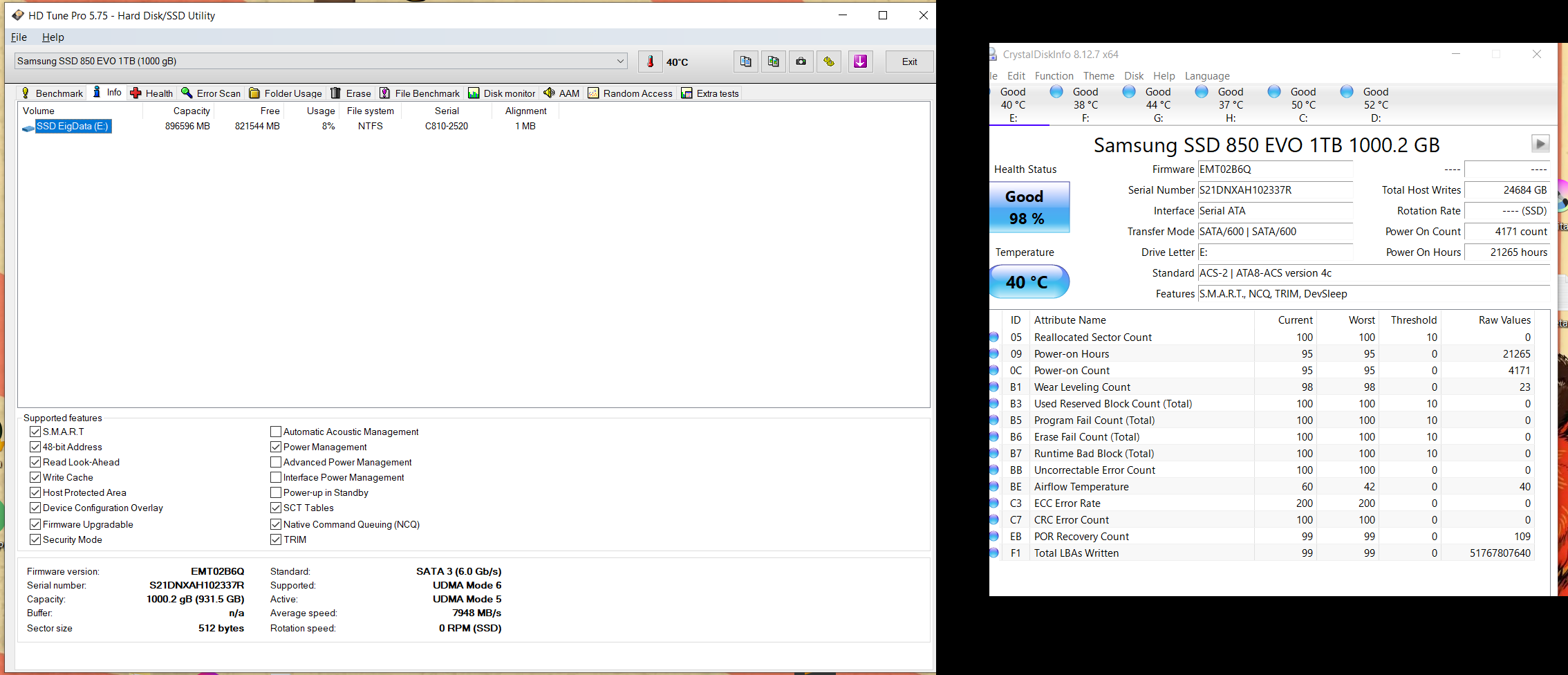The height and width of the screenshot is (675, 1568).
Task: Click the 40 °C temperature button in CrystalDiskInfo
Action: tap(1029, 282)
